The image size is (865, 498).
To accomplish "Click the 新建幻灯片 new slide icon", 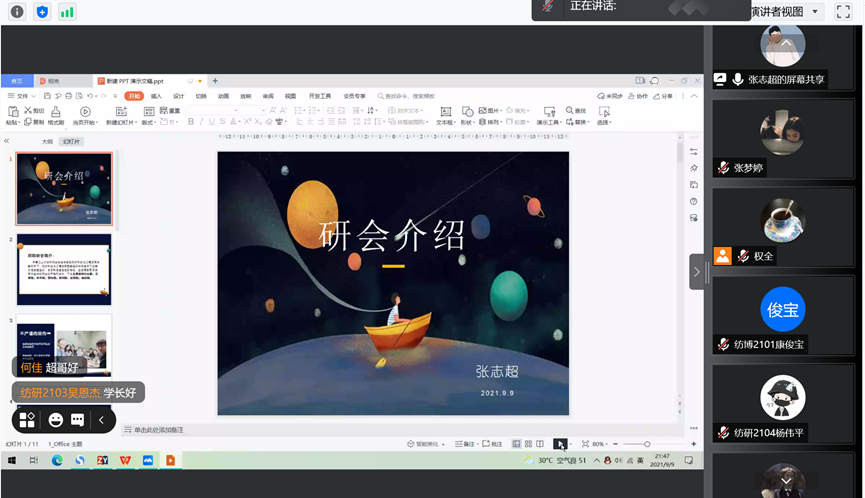I will 121,112.
